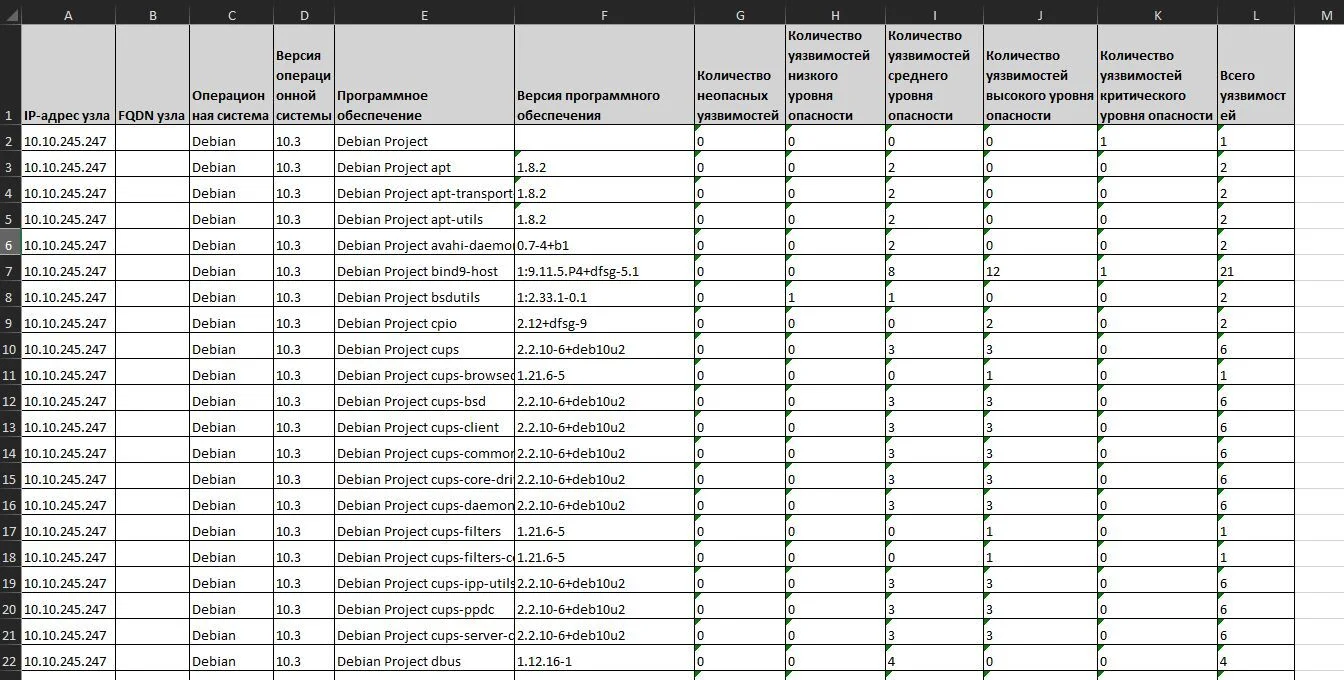Select column F header
The width and height of the screenshot is (1344, 680).
tap(604, 15)
